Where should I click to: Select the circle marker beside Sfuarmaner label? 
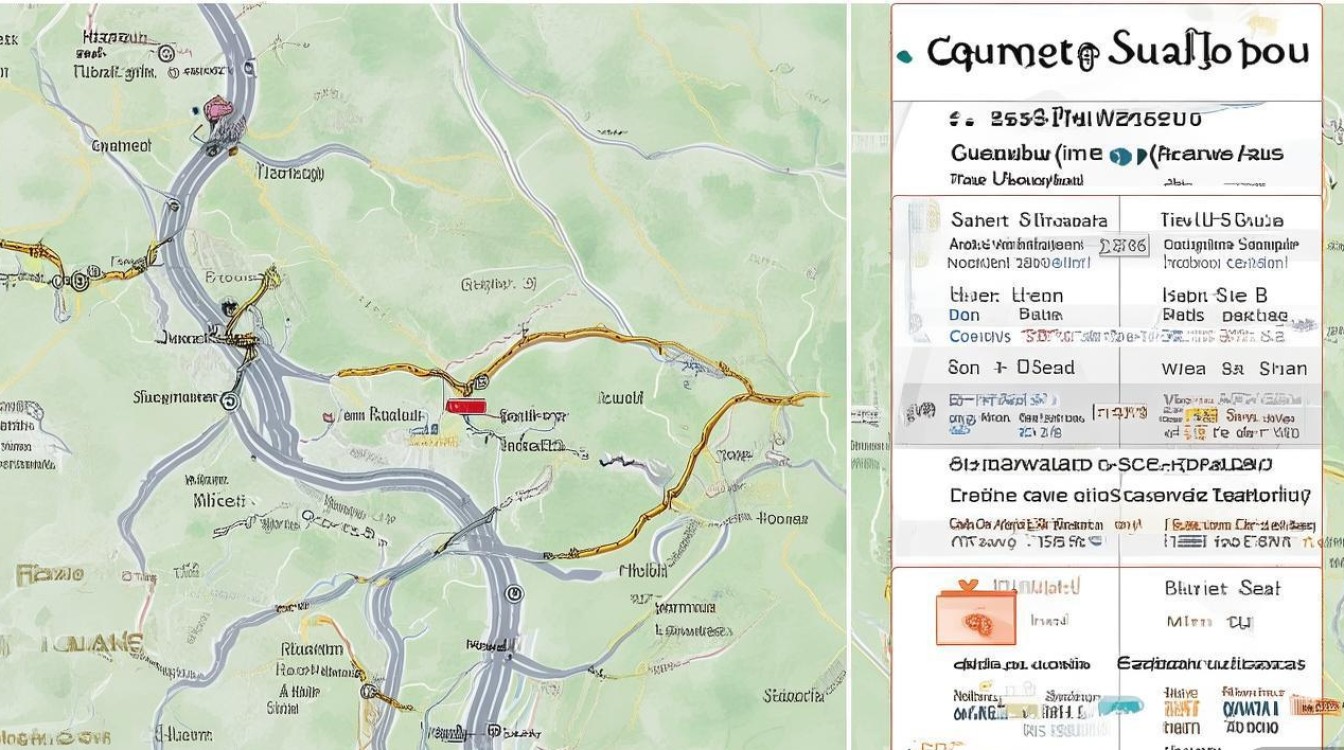click(x=231, y=401)
